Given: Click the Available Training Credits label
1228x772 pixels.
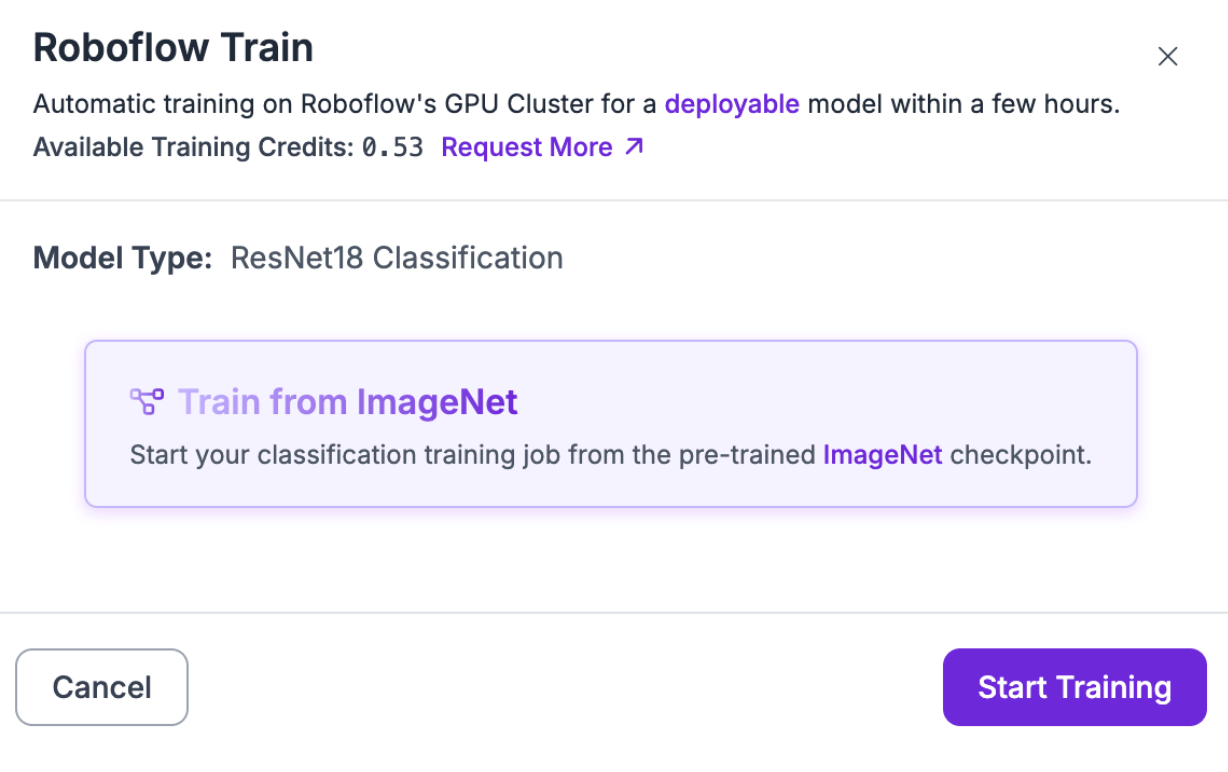Looking at the screenshot, I should click(193, 148).
